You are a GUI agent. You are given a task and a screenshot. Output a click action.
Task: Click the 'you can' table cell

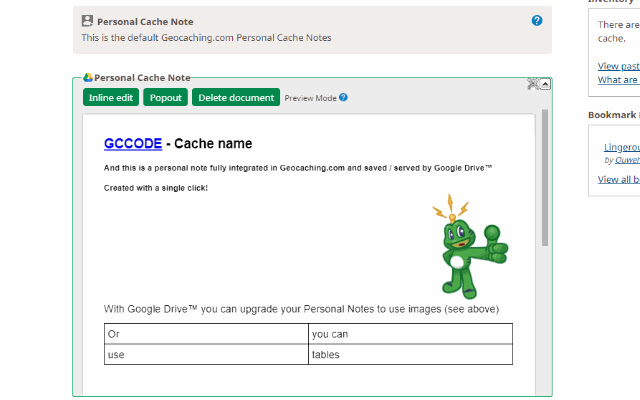point(410,334)
